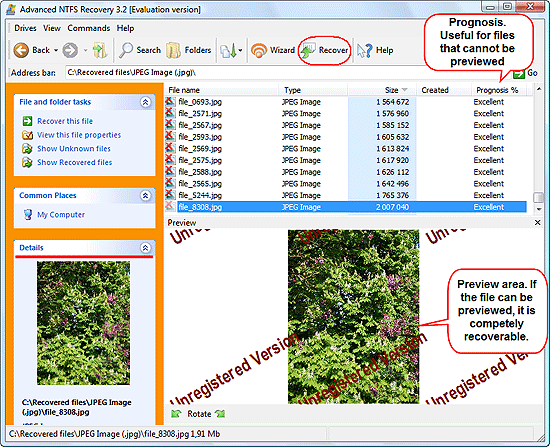Screen dimensions: 550x447
Task: Open the Drives menu
Action: [x=25, y=28]
